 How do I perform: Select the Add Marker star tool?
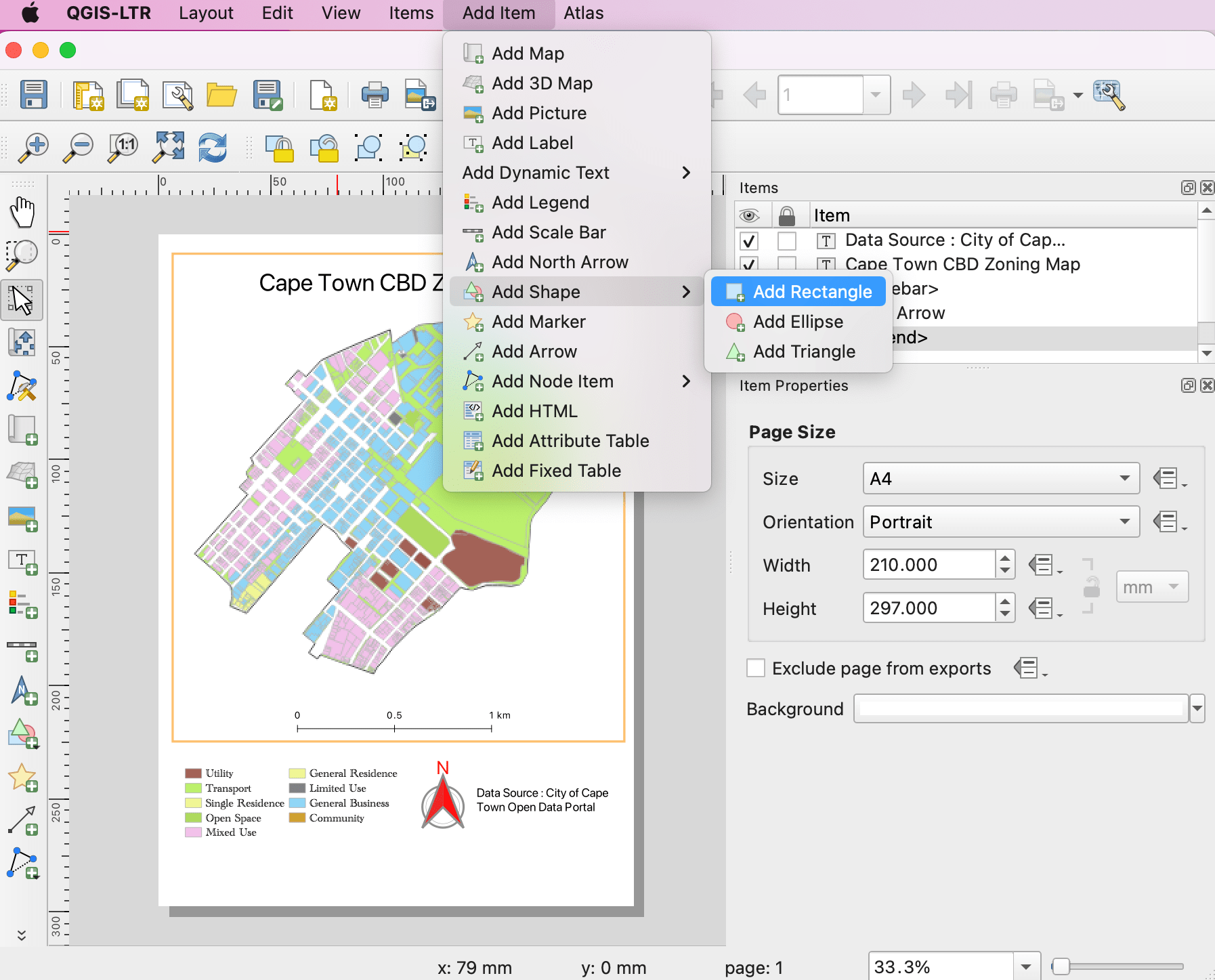(x=22, y=776)
